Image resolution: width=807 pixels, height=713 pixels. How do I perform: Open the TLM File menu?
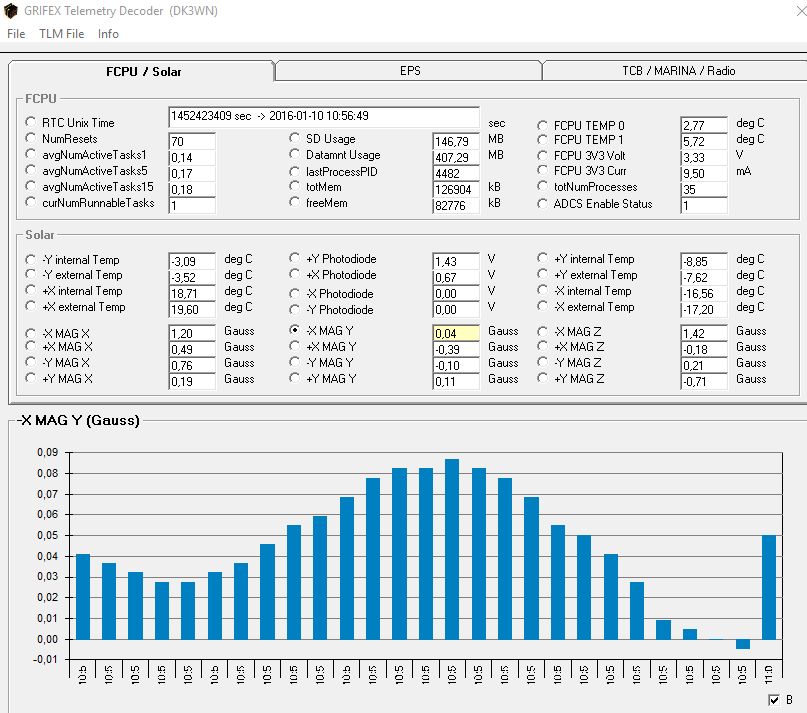click(x=61, y=33)
